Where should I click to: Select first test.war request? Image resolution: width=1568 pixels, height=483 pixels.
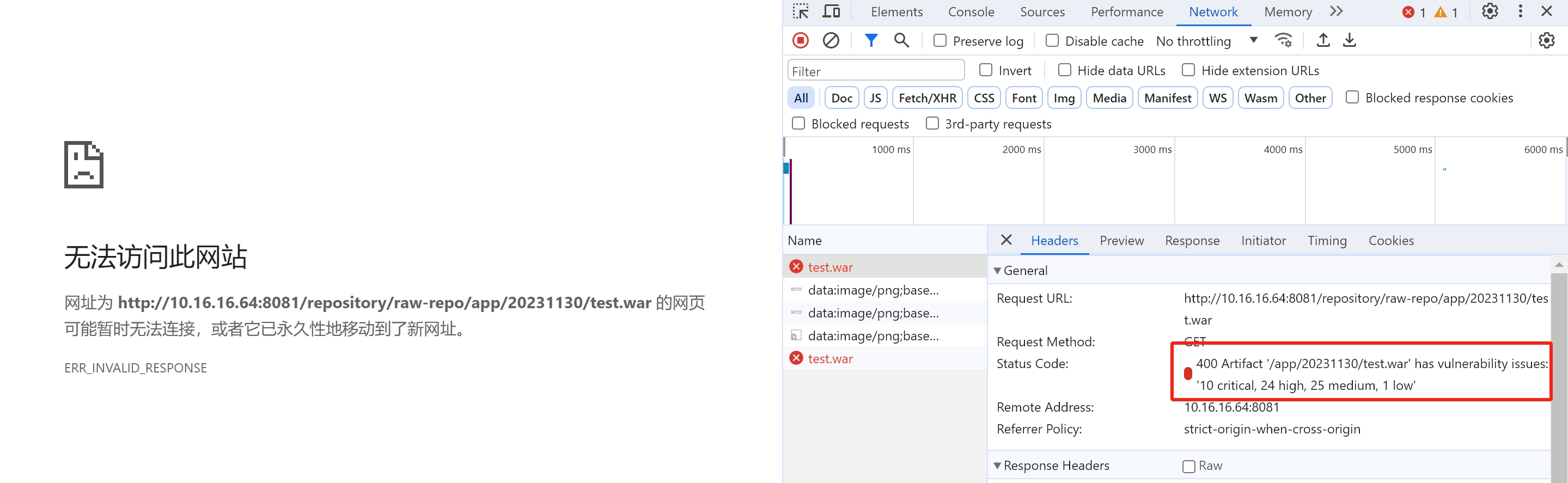pos(830,267)
